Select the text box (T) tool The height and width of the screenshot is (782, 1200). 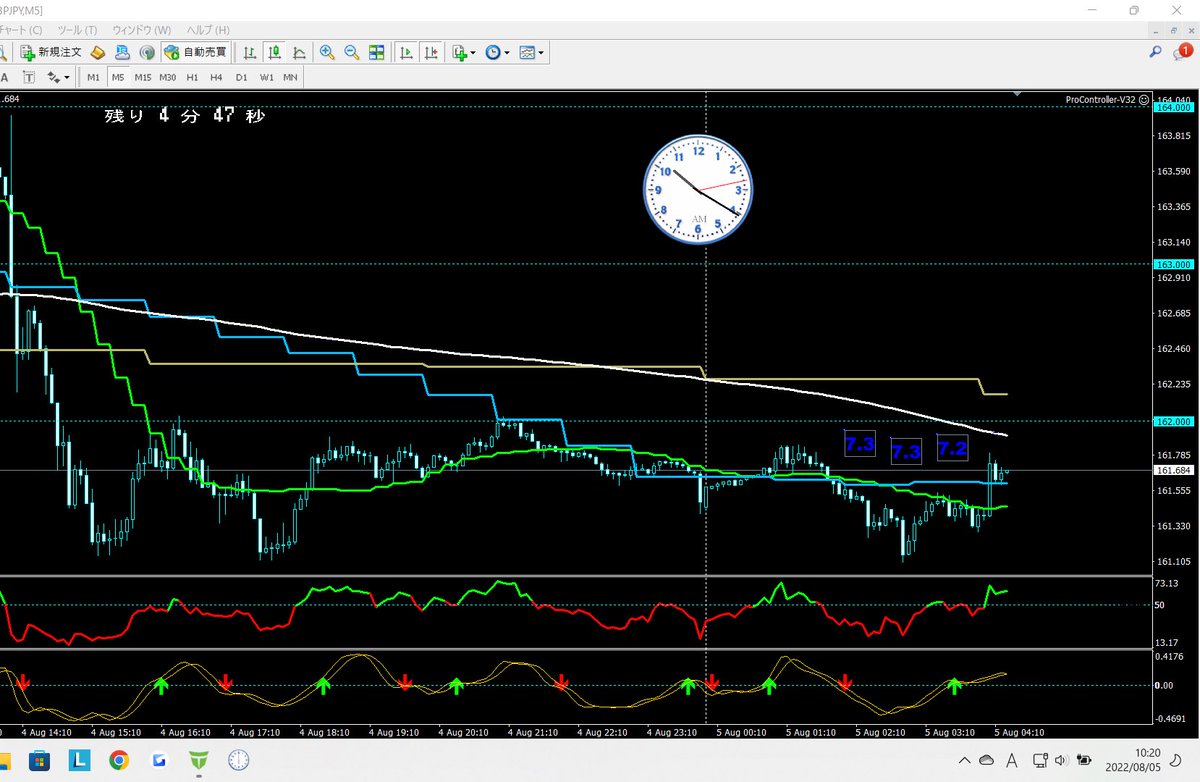28,77
